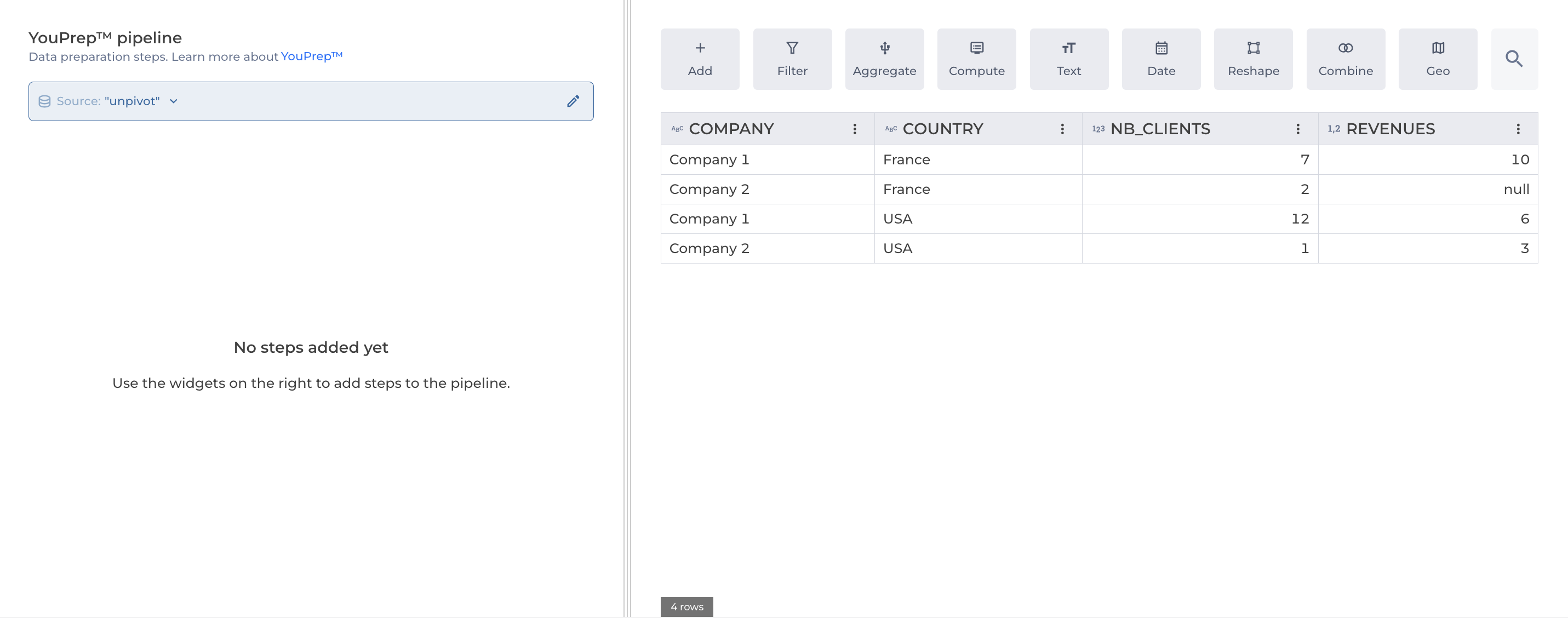Open the Reshape widget
The height and width of the screenshot is (618, 1568).
[x=1252, y=59]
